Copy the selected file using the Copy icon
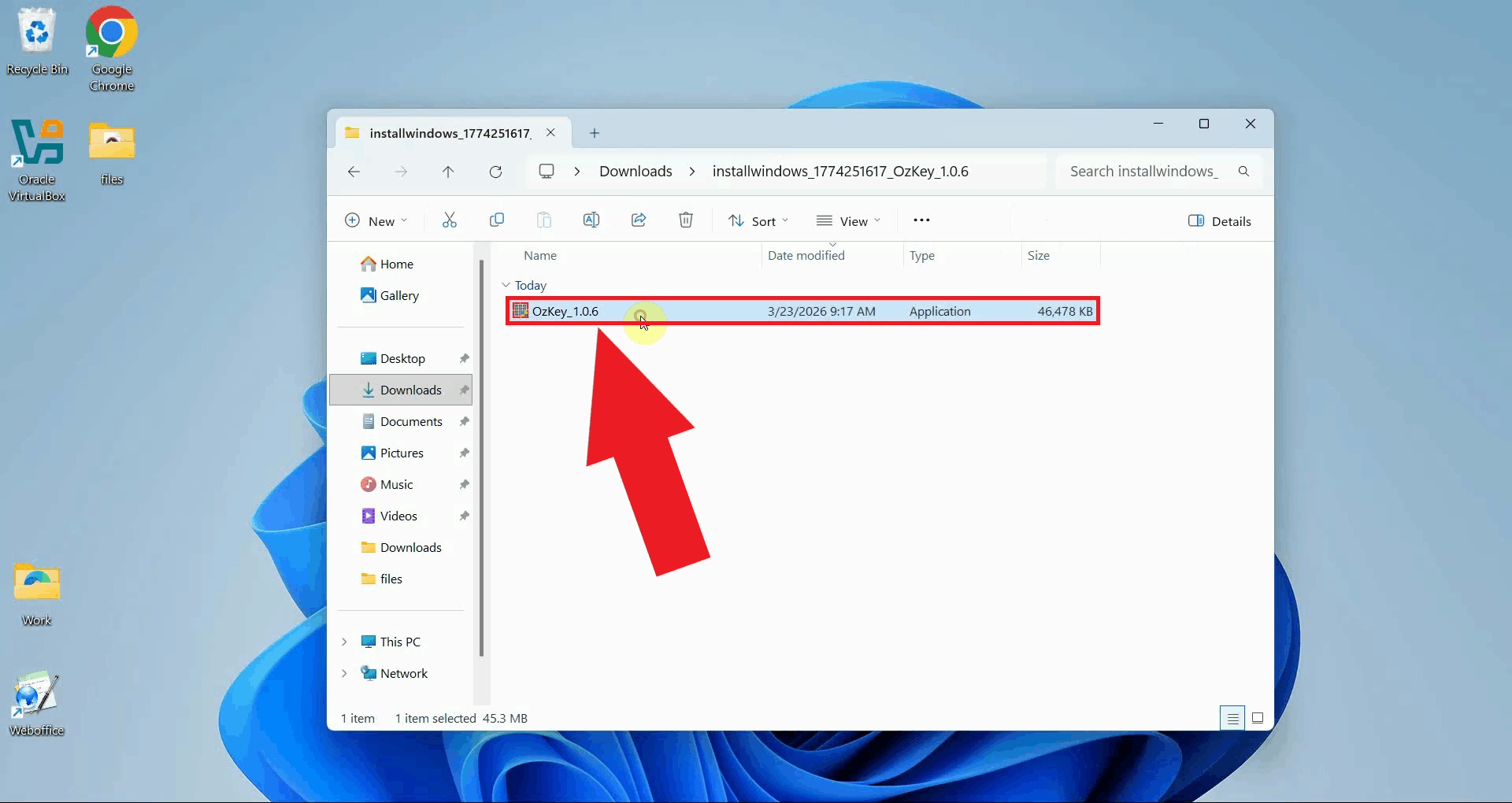The height and width of the screenshot is (803, 1512). click(497, 220)
